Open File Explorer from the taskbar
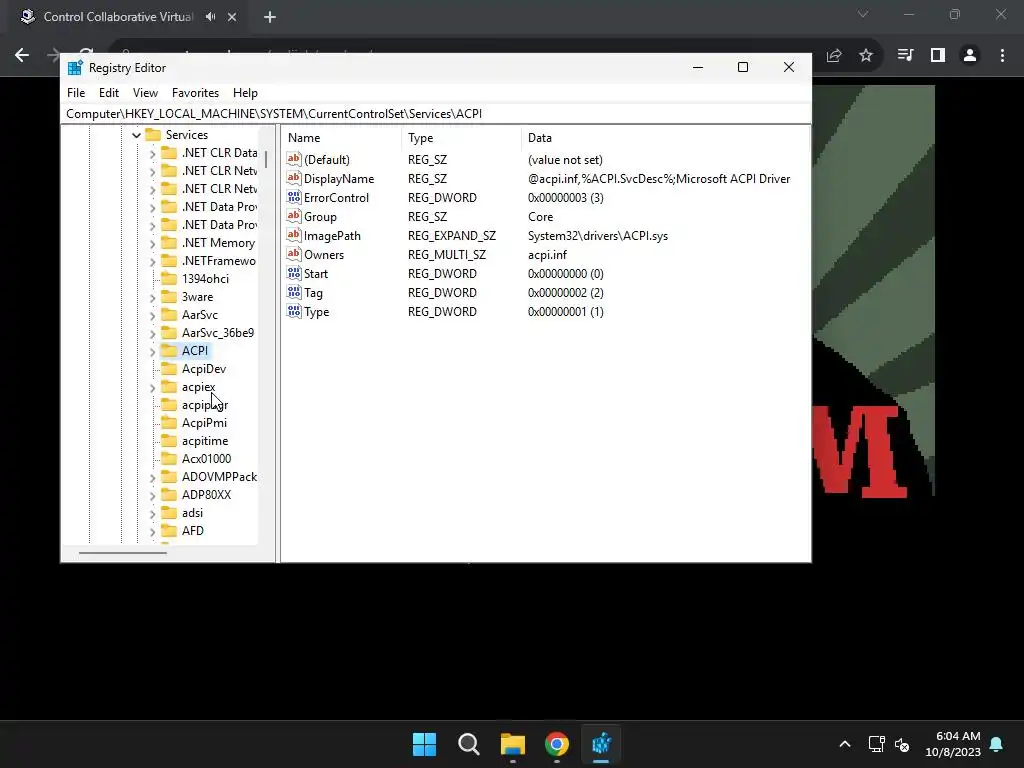The width and height of the screenshot is (1024, 768). tap(513, 744)
